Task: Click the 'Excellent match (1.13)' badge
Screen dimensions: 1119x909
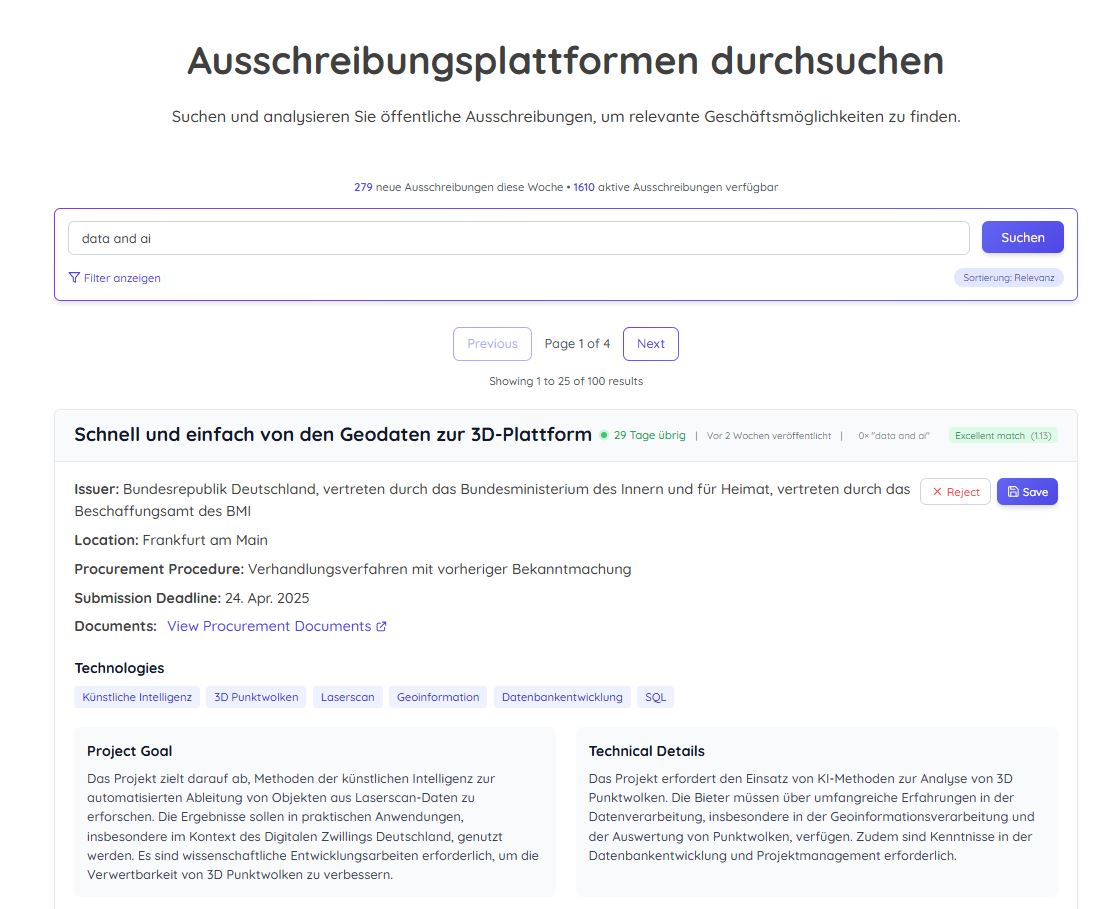Action: click(x=1003, y=435)
